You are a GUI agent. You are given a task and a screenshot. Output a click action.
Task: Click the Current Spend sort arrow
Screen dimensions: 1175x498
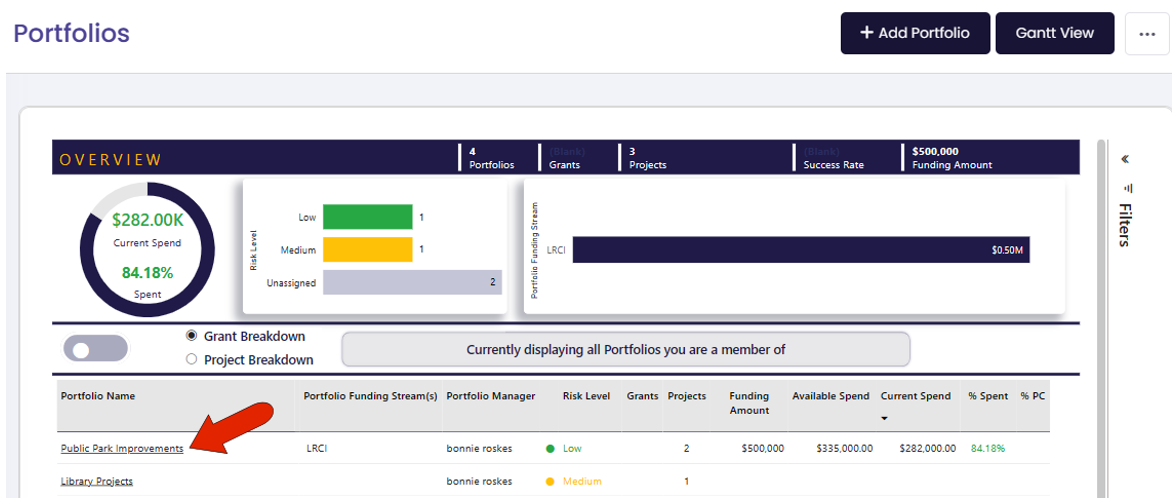coord(884,419)
